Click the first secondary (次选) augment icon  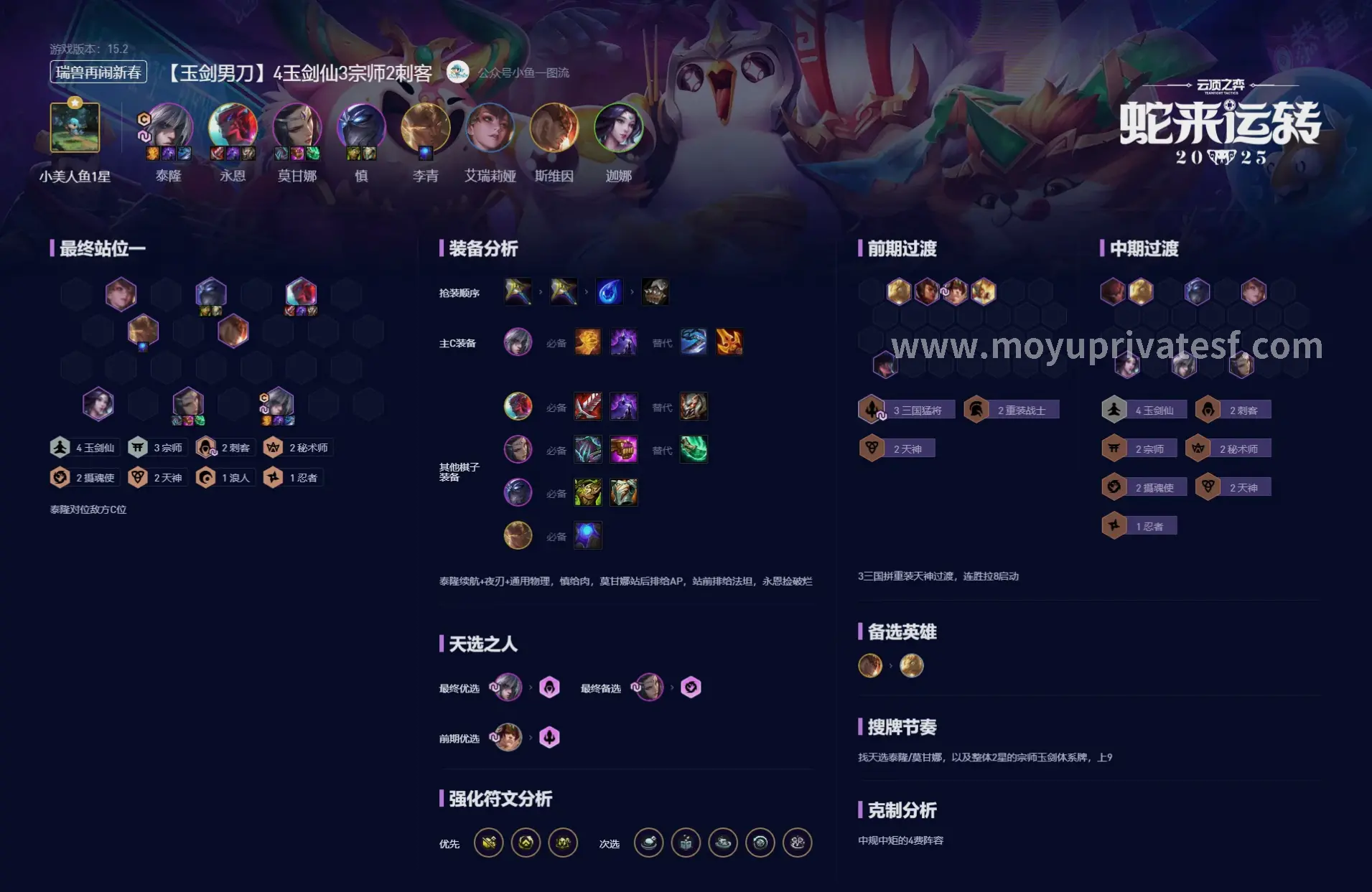(x=649, y=842)
